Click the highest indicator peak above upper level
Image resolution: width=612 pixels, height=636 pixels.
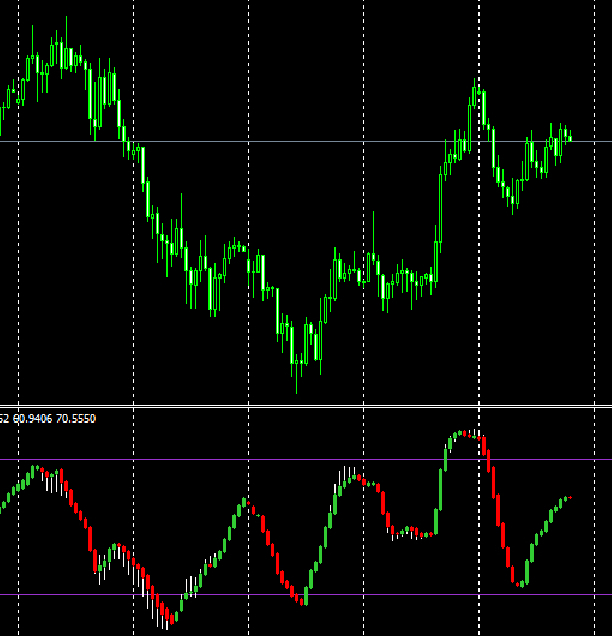pos(463,433)
